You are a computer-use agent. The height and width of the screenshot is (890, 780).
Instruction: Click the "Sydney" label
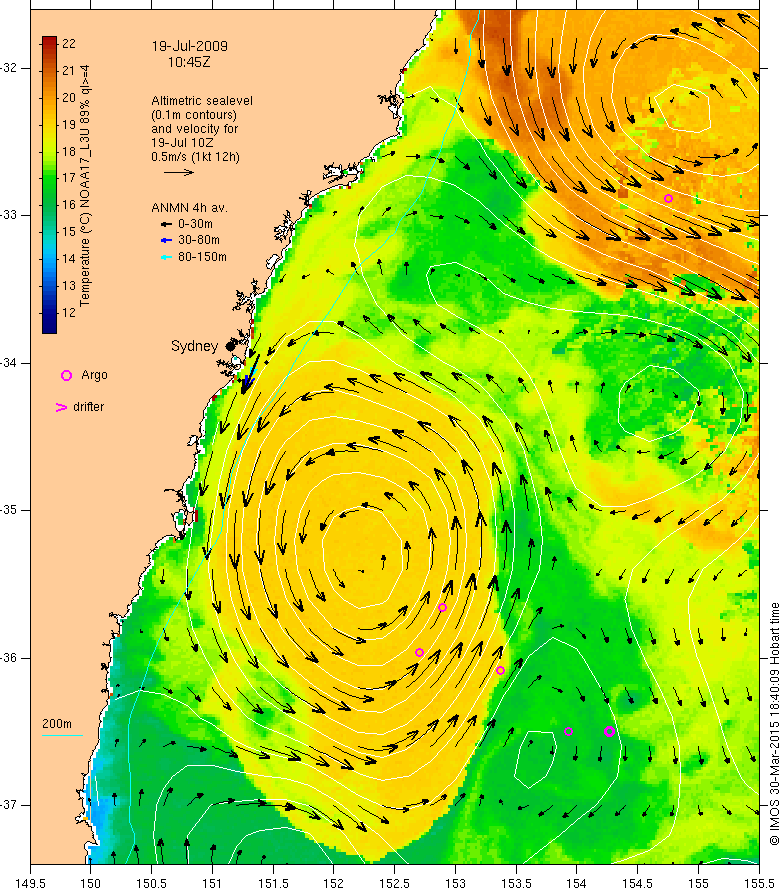[x=194, y=346]
